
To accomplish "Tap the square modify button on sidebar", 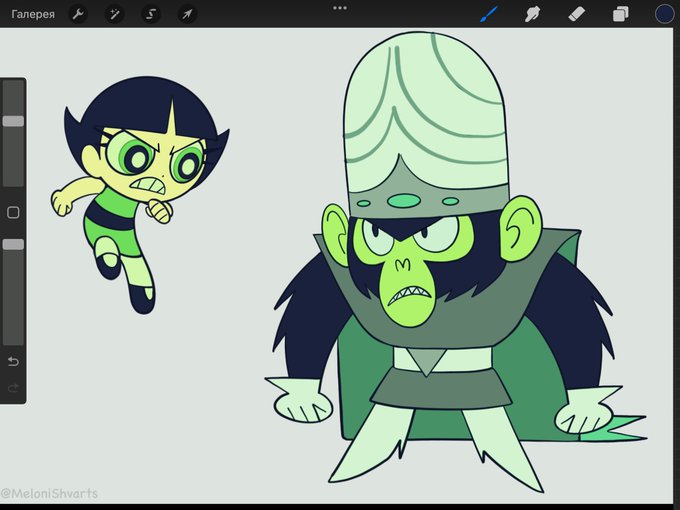I will coord(13,212).
